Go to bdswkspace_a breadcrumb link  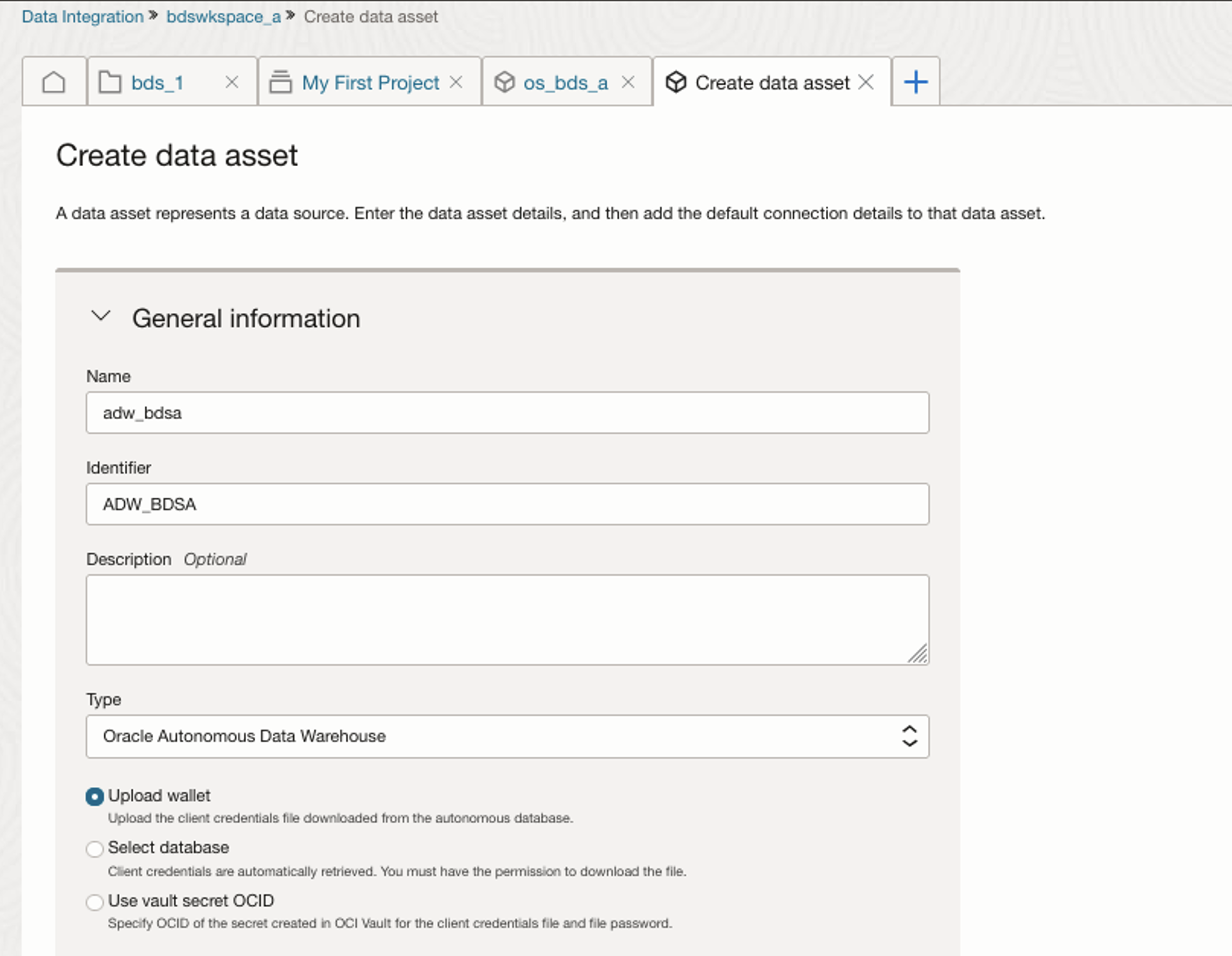(x=223, y=16)
